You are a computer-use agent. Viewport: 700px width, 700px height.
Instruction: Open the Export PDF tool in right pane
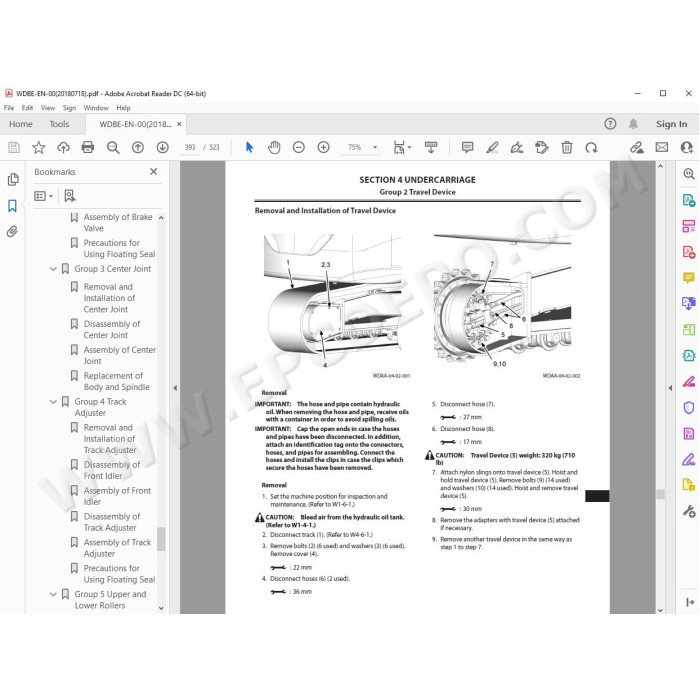pyautogui.click(x=689, y=200)
